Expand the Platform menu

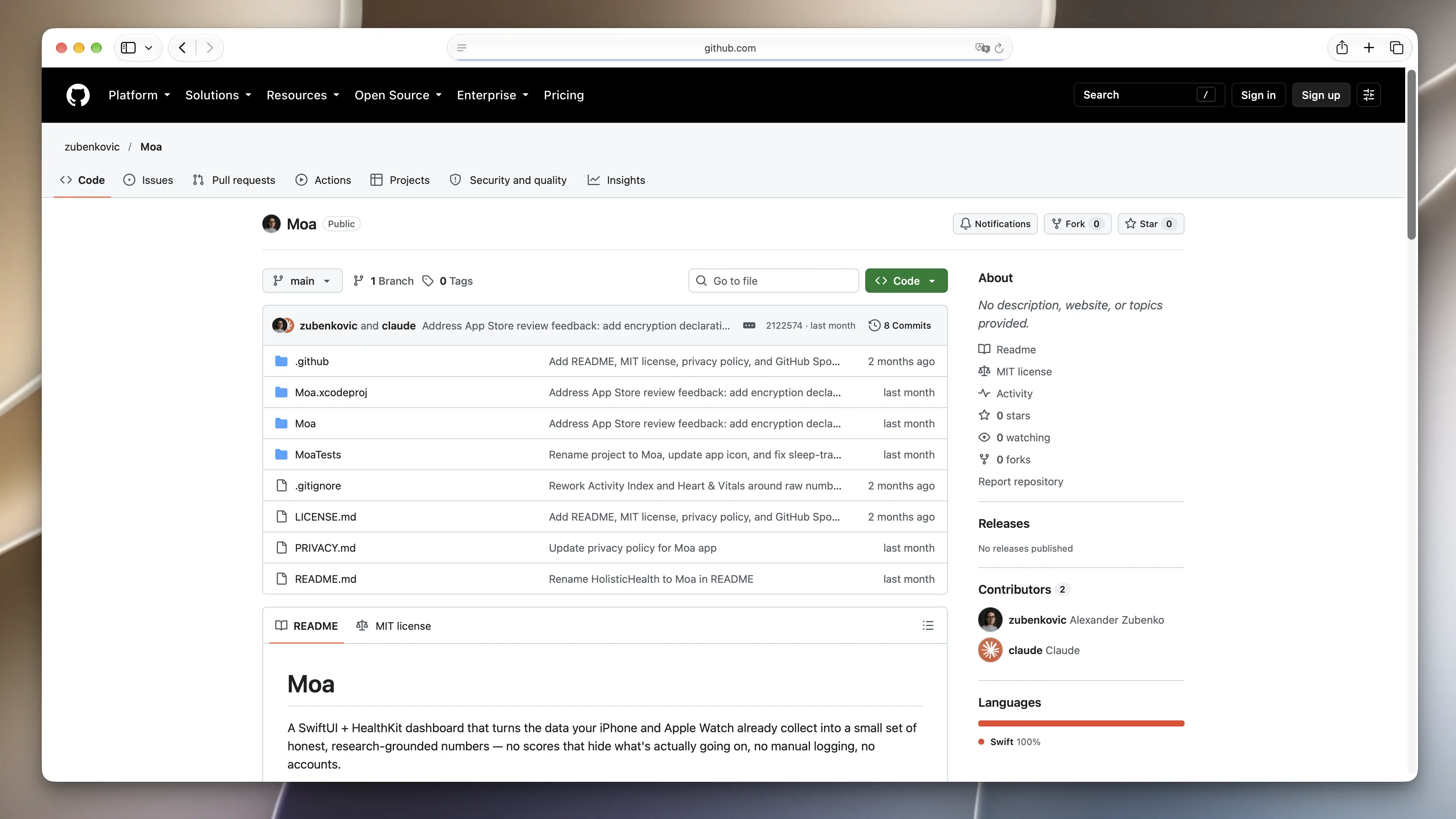(139, 95)
